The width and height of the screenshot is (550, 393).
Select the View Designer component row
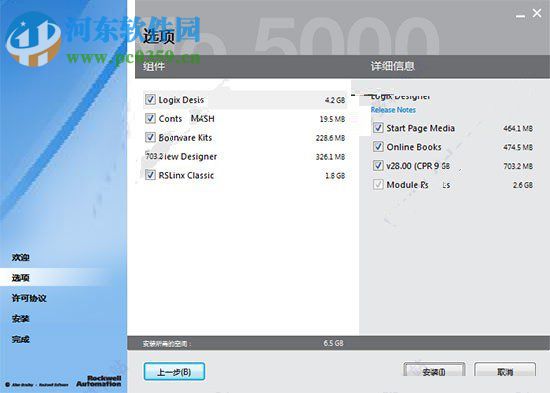tap(245, 156)
